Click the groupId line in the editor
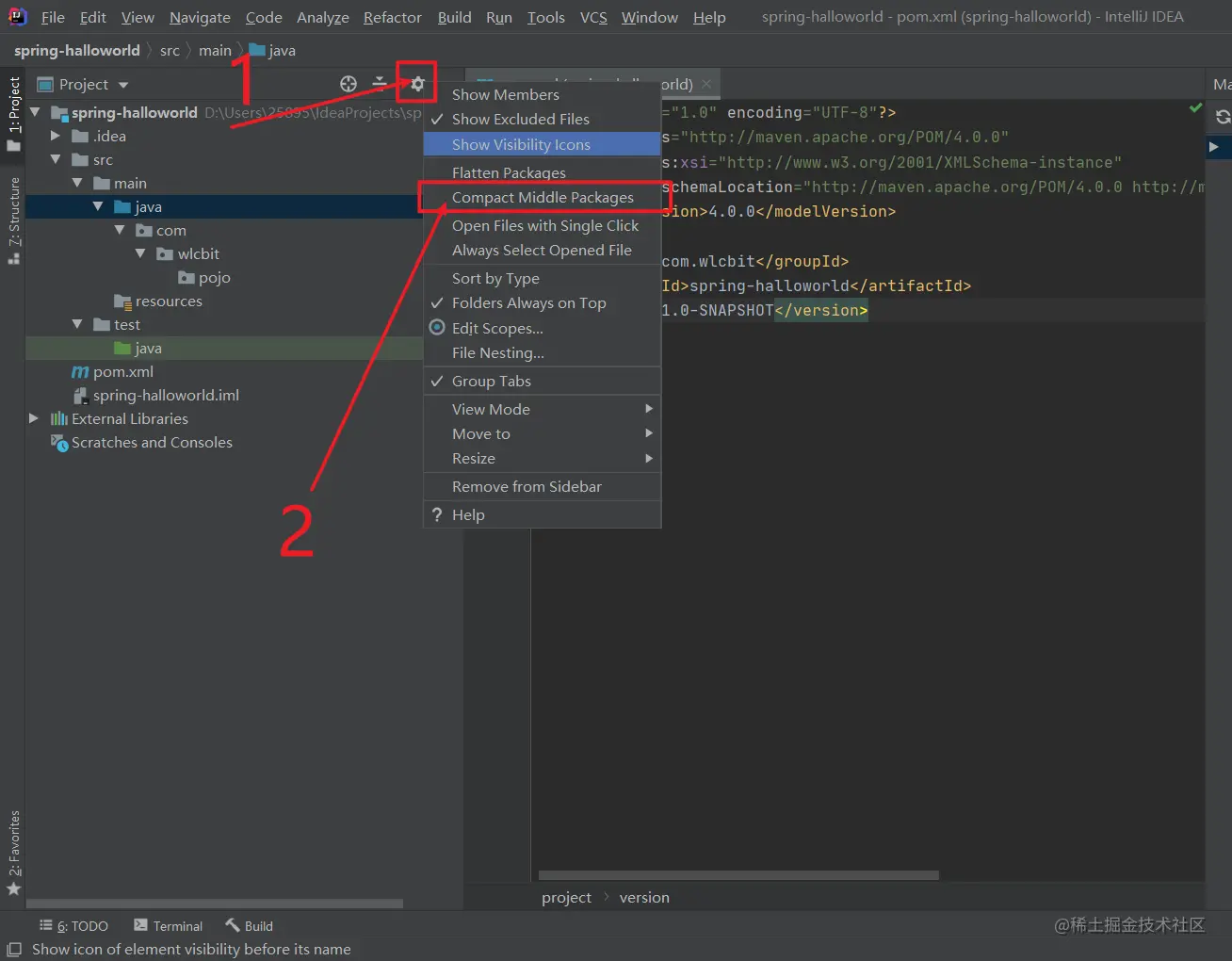 click(x=754, y=261)
